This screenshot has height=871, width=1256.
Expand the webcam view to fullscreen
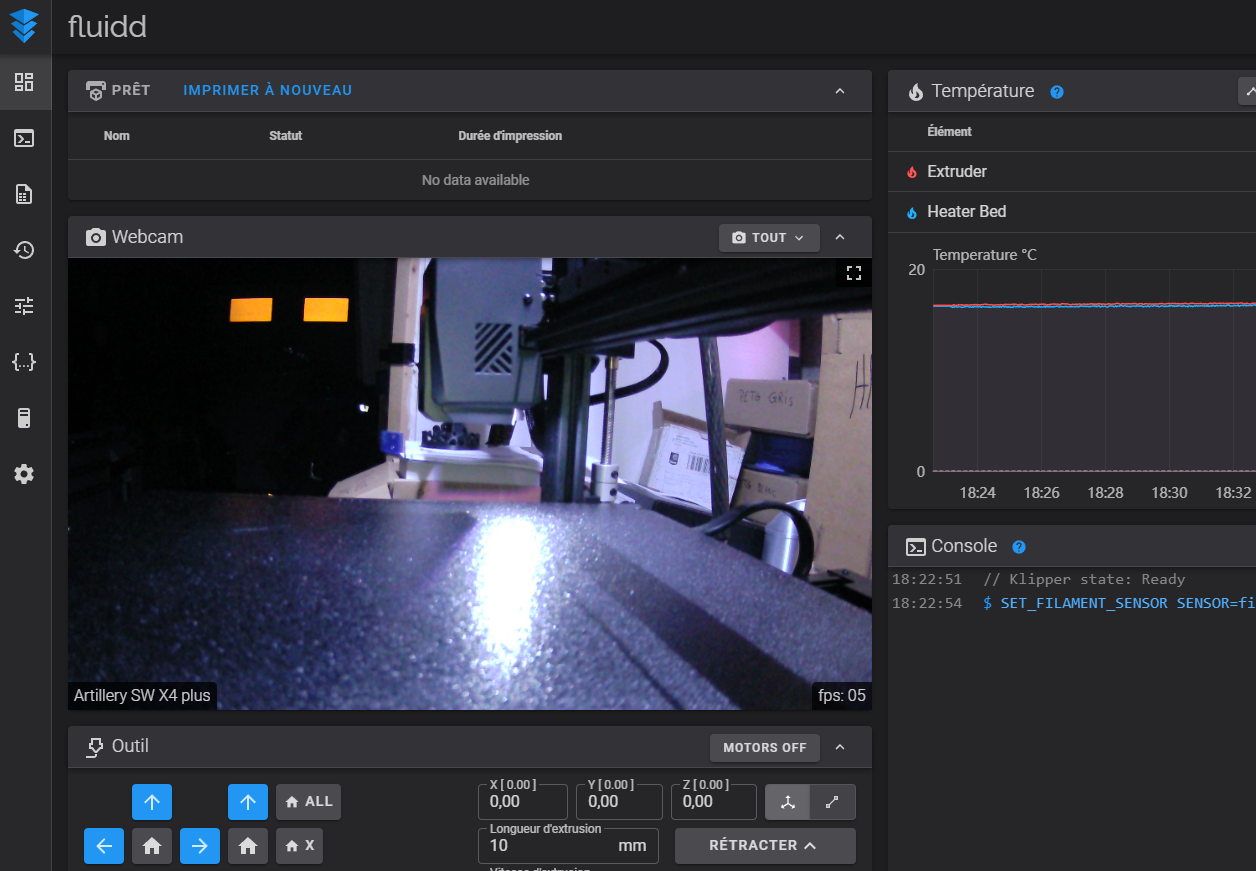[x=853, y=274]
